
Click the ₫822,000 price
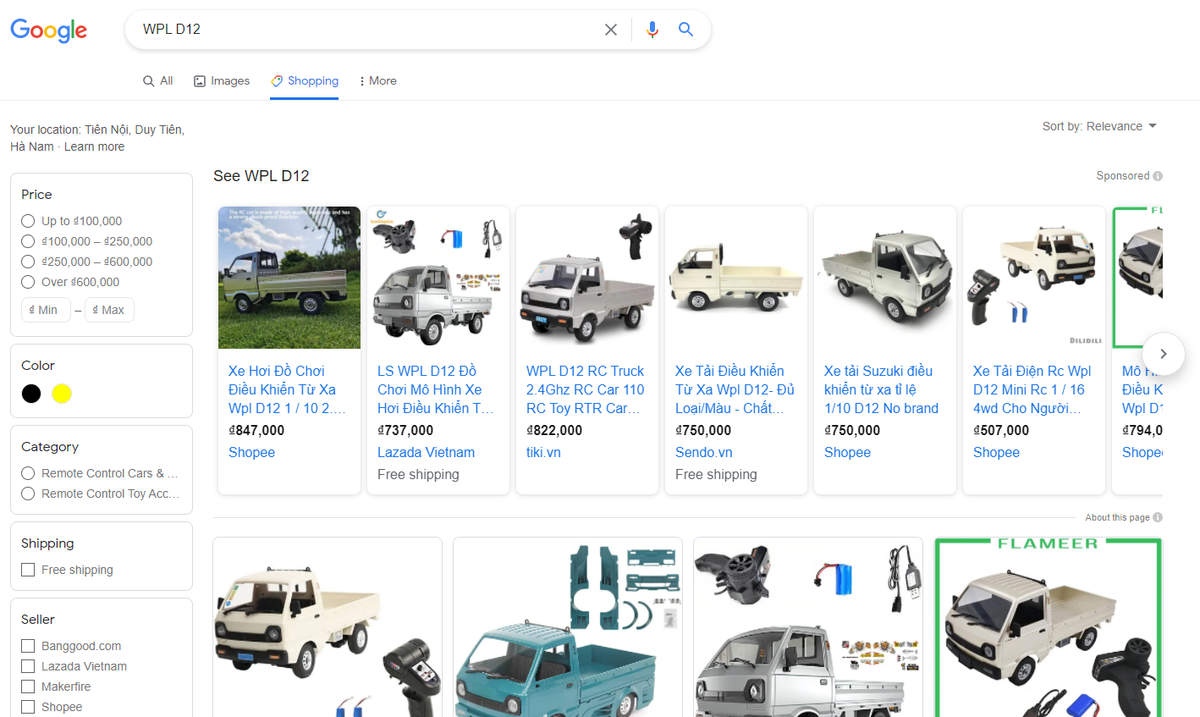[x=554, y=431]
